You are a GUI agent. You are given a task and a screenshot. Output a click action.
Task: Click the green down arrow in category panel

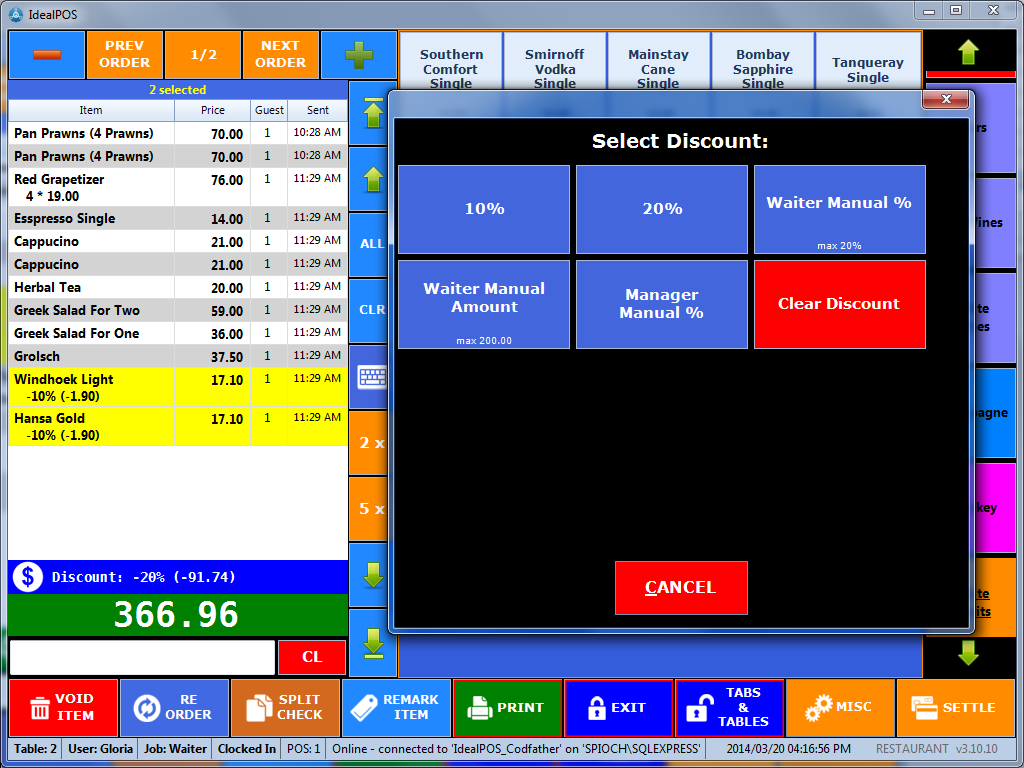968,653
